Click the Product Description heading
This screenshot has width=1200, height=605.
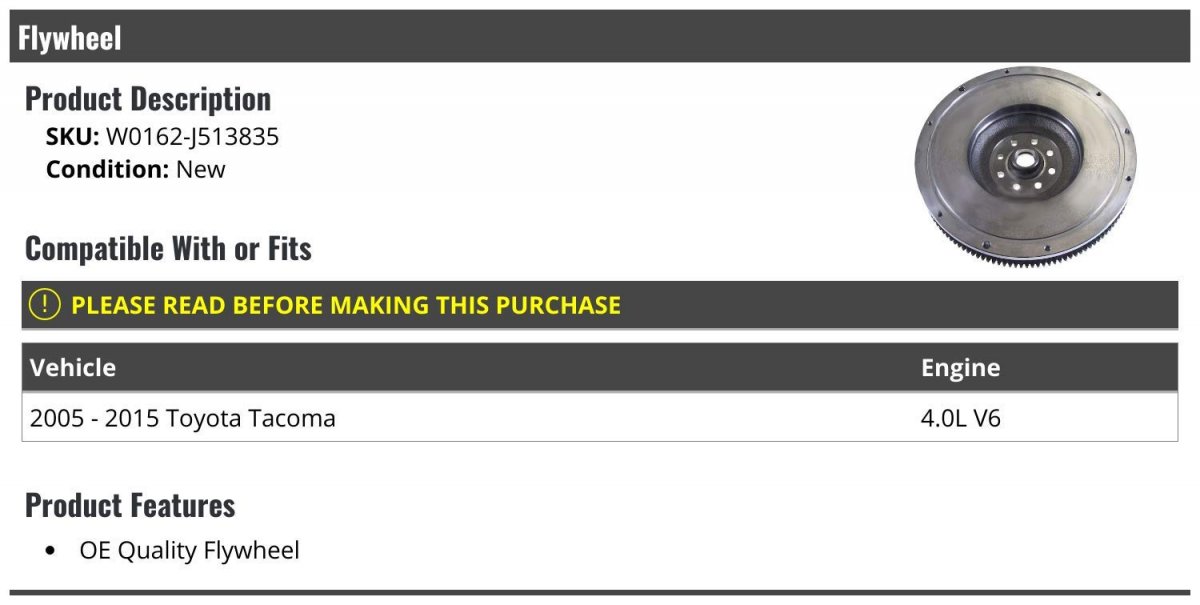[x=148, y=99]
